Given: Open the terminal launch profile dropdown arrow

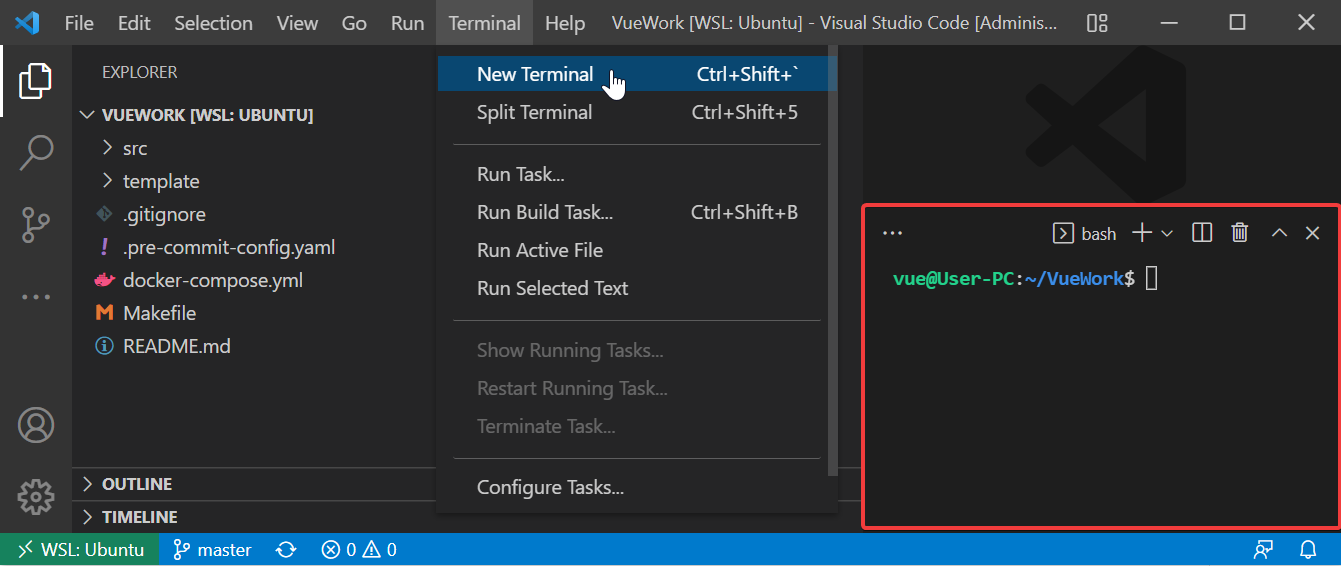Looking at the screenshot, I should (x=1167, y=233).
